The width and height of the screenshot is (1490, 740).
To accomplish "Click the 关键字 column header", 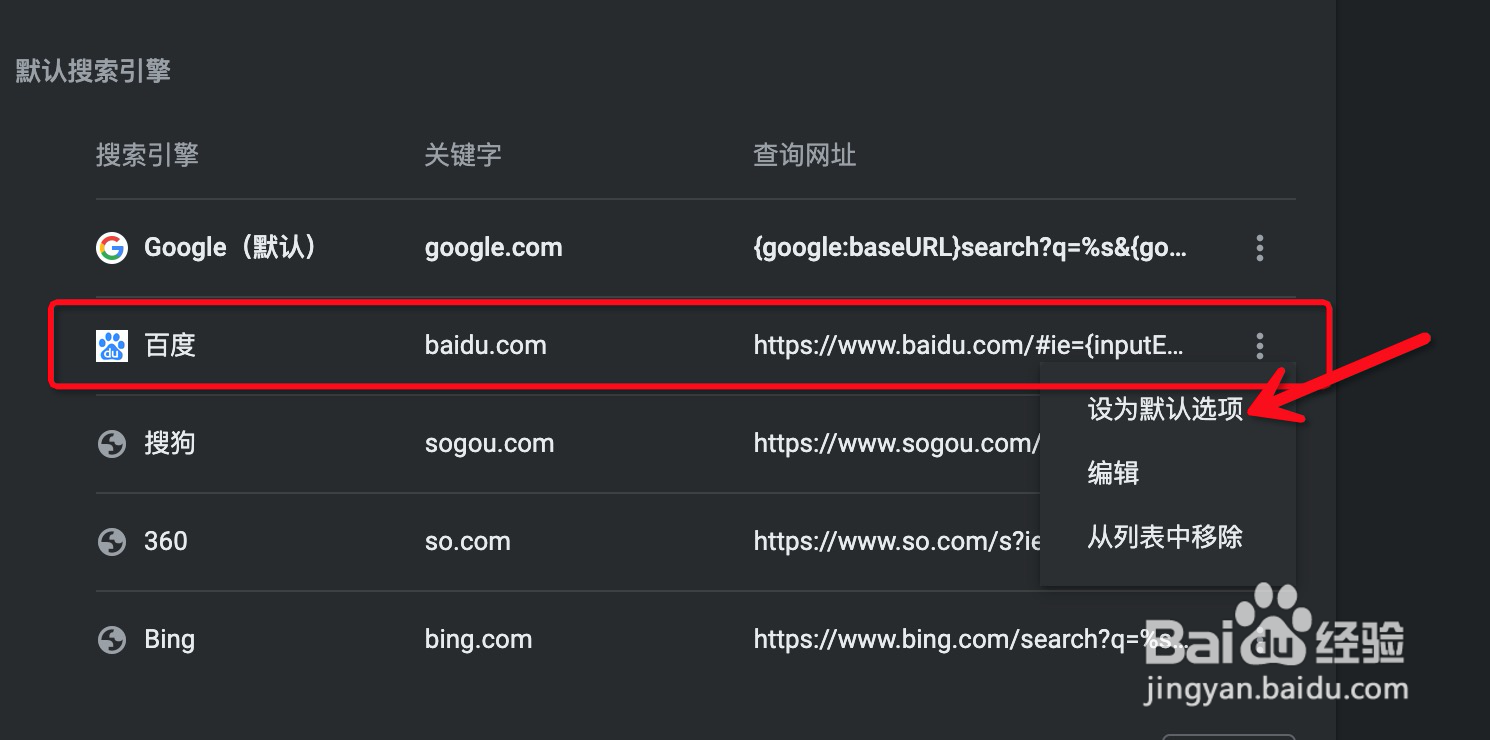I will pos(463,155).
